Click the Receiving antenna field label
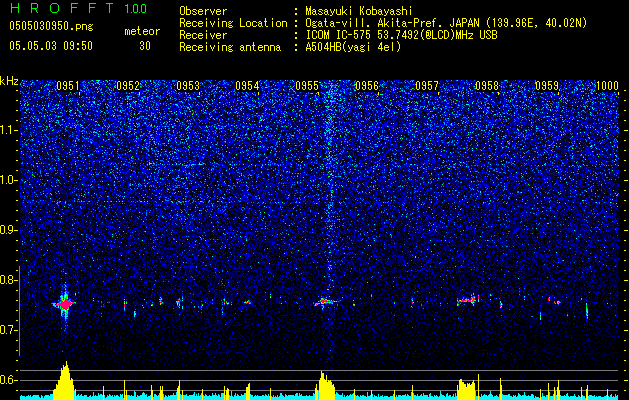 [x=230, y=47]
